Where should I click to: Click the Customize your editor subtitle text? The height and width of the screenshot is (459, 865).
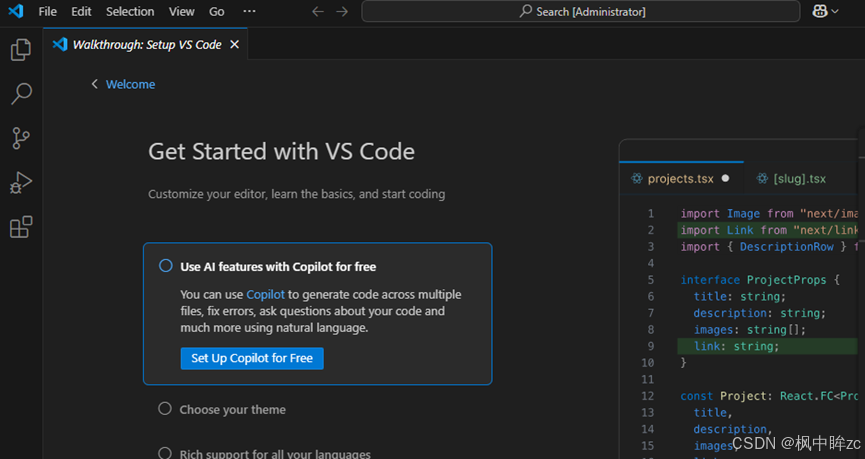click(296, 194)
